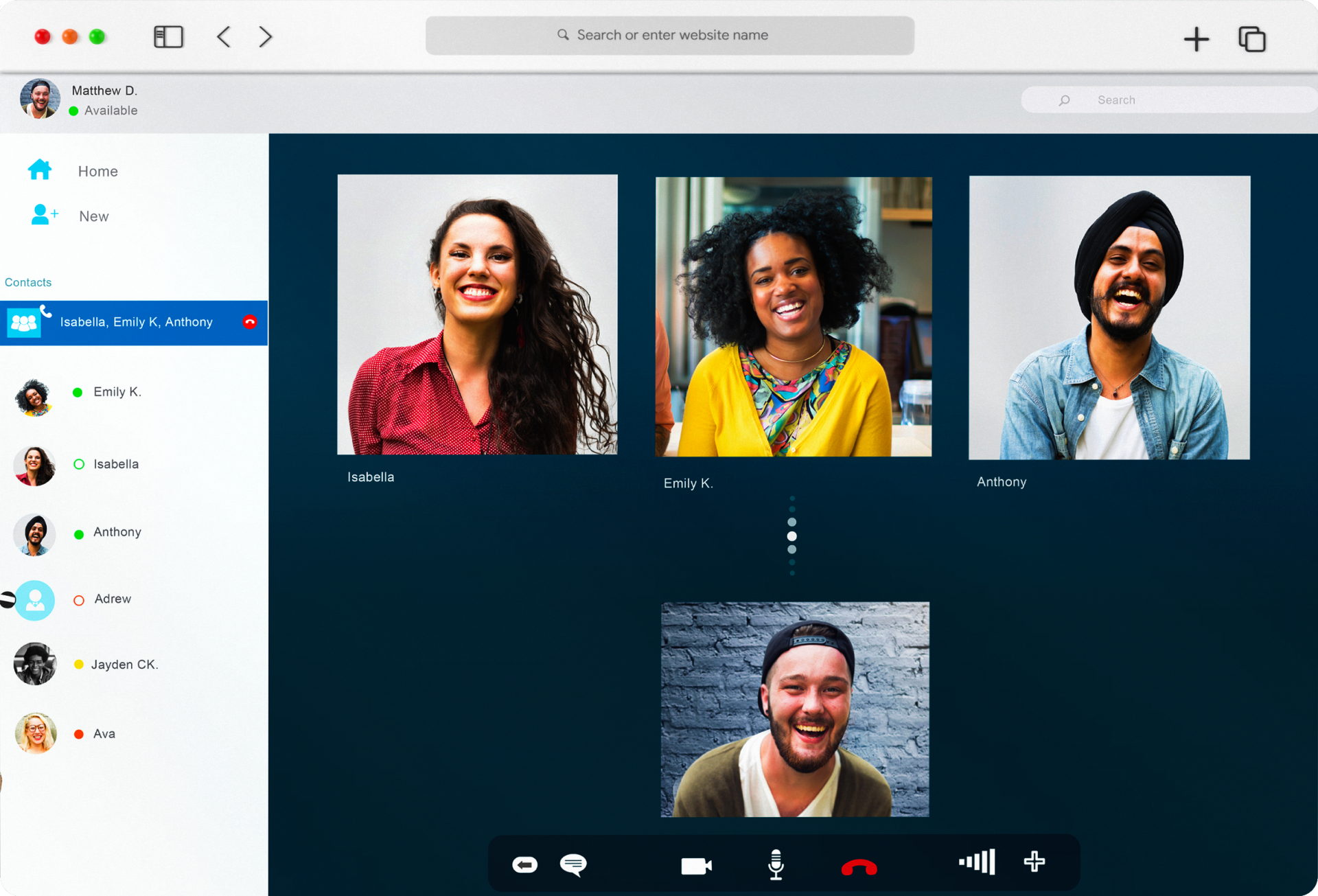Click the signal strength bars icon
This screenshot has width=1318, height=896.
(x=978, y=862)
